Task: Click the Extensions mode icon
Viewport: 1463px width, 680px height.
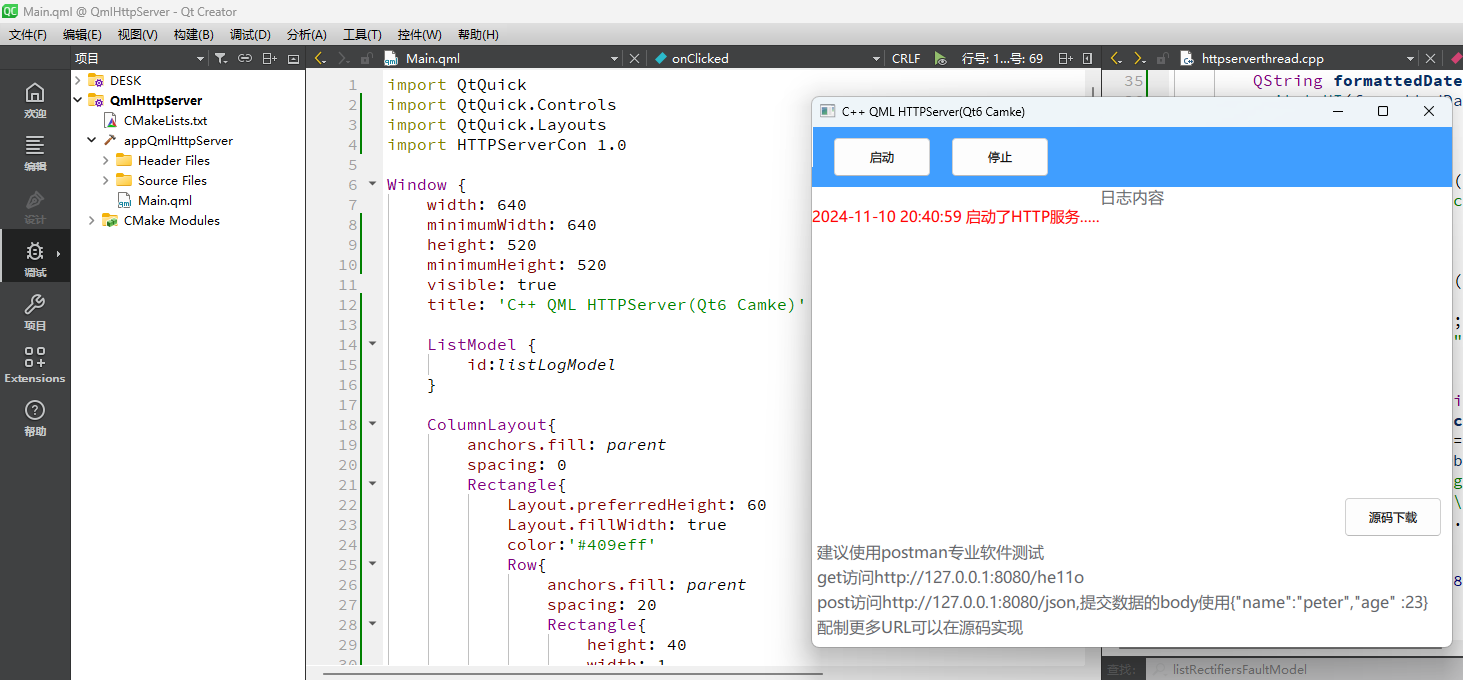Action: [34, 362]
